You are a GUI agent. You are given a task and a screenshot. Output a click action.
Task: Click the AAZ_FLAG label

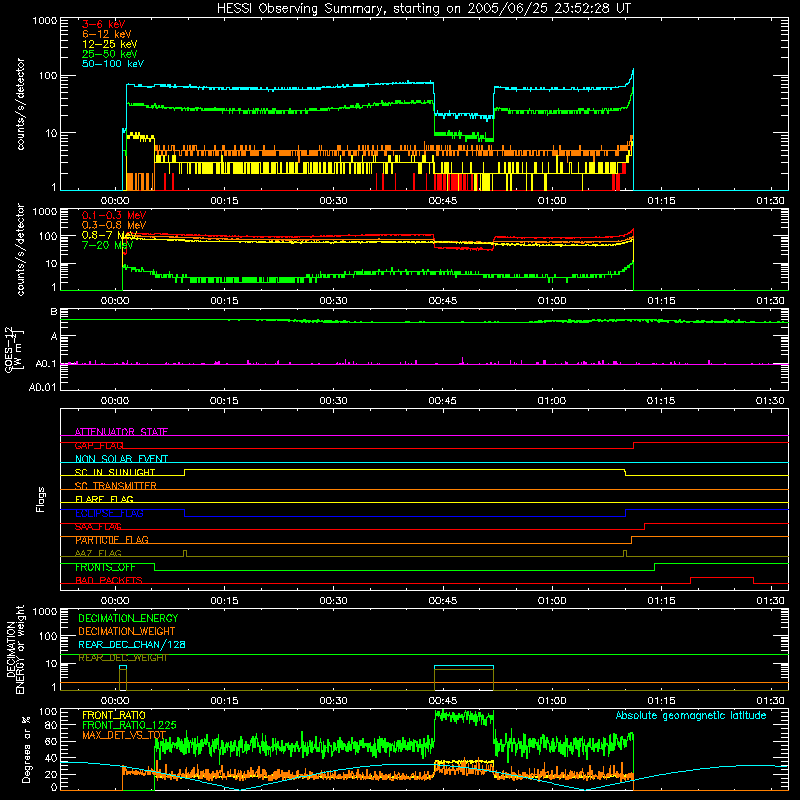[98, 554]
